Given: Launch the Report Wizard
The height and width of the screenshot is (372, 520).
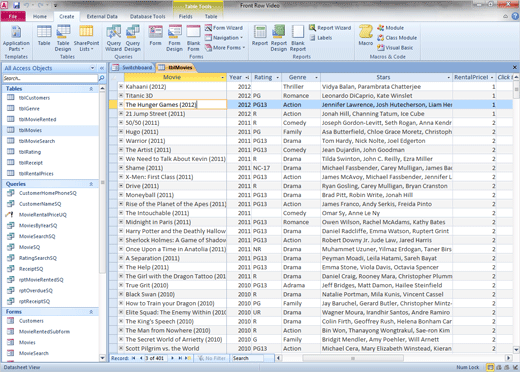Looking at the screenshot, I should pos(330,28).
